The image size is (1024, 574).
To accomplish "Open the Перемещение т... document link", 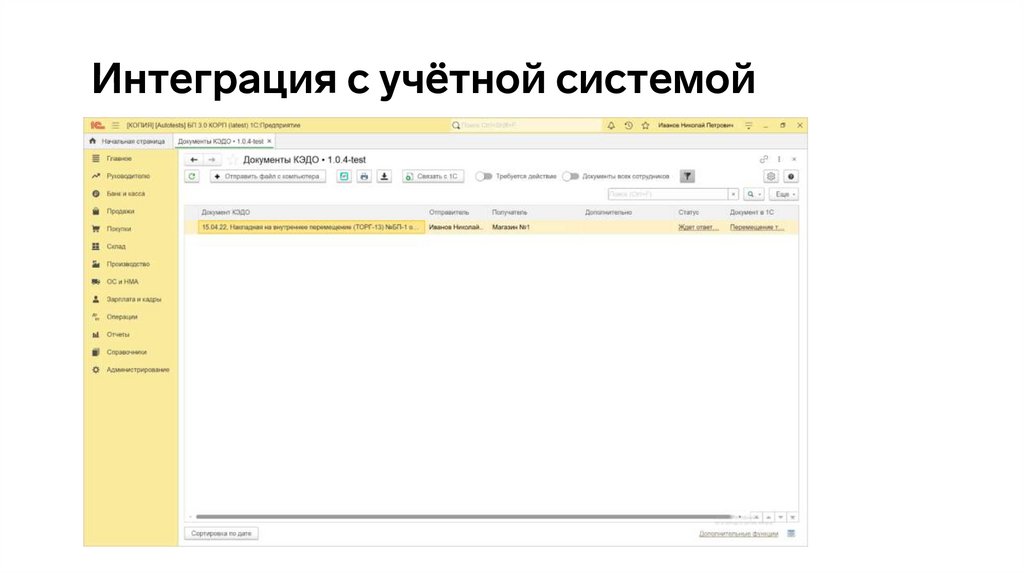I will (x=756, y=227).
